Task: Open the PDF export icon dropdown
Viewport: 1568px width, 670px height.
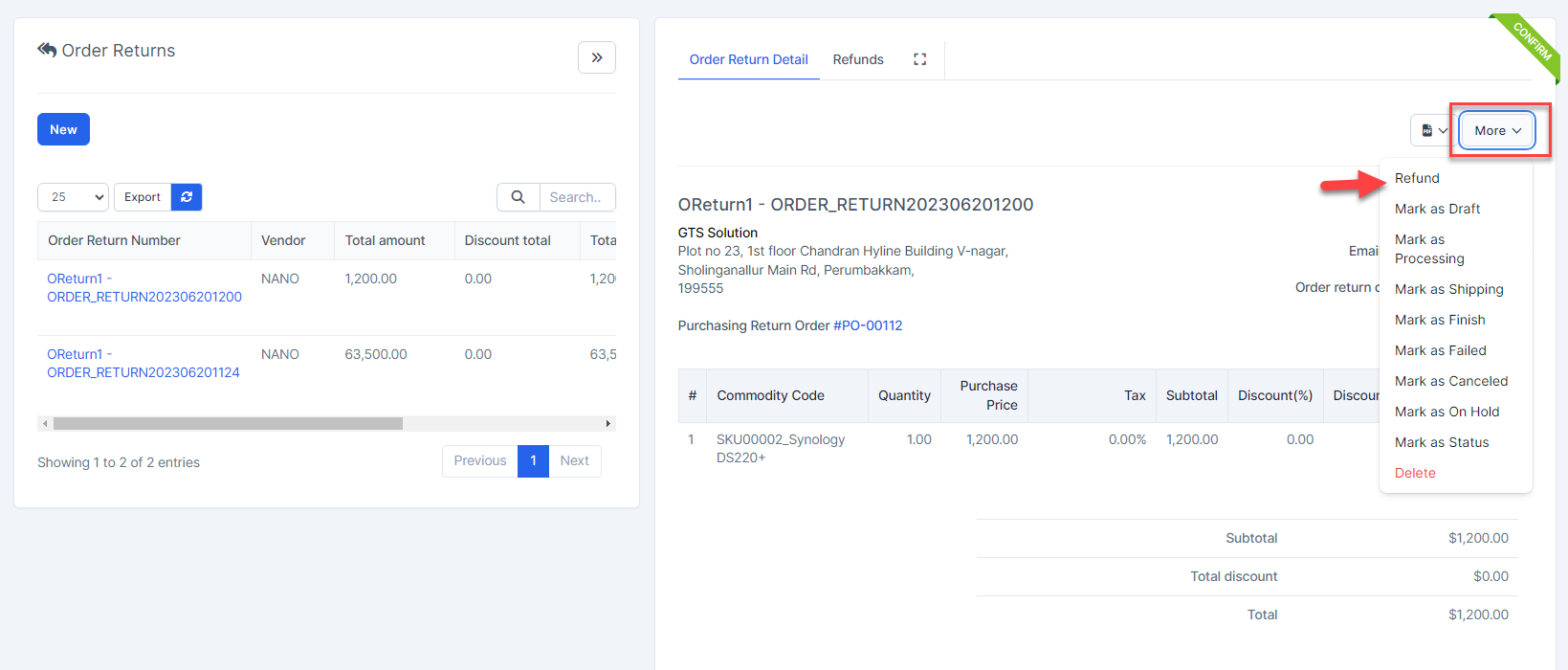Action: pyautogui.click(x=1433, y=130)
